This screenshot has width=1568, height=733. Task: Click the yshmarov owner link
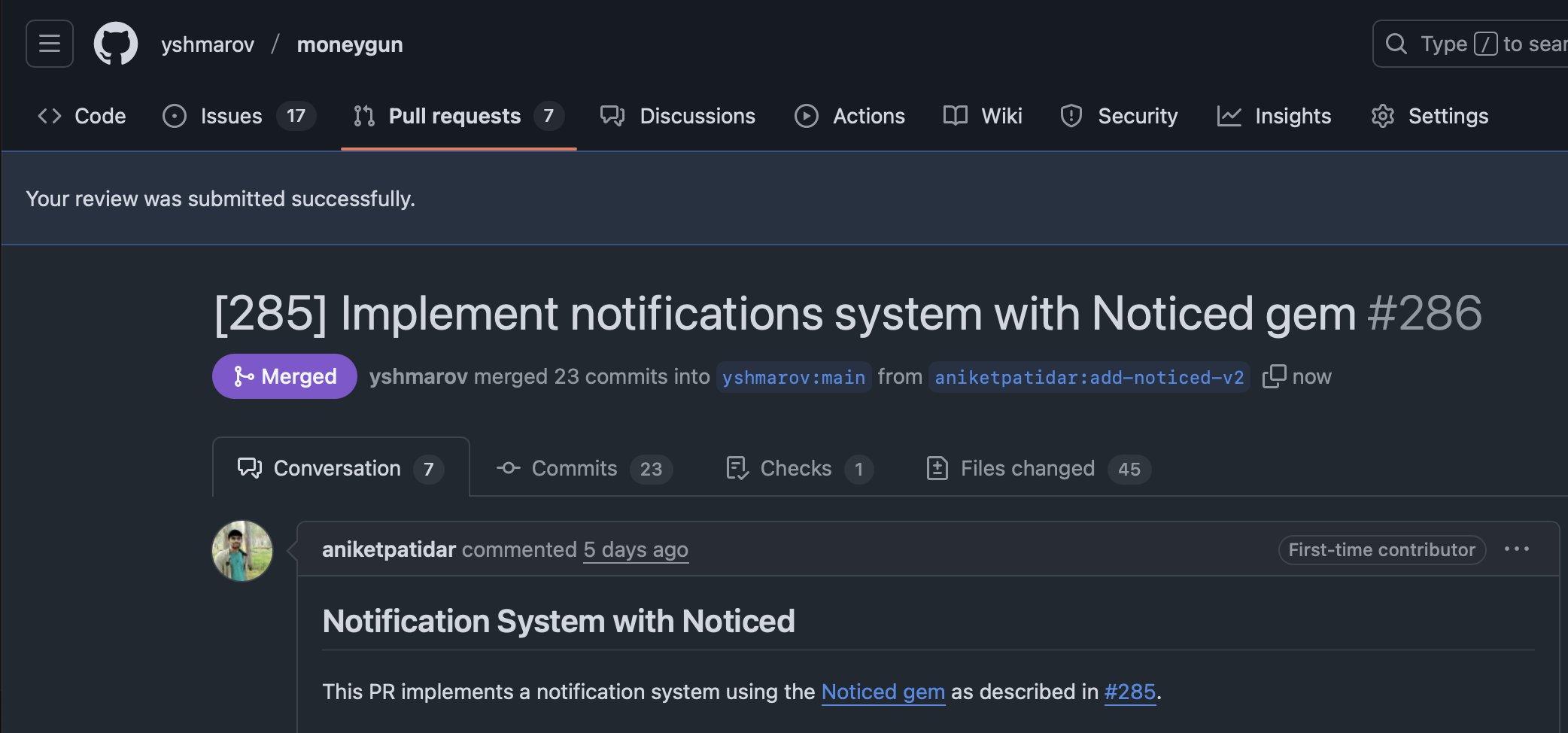[x=208, y=44]
